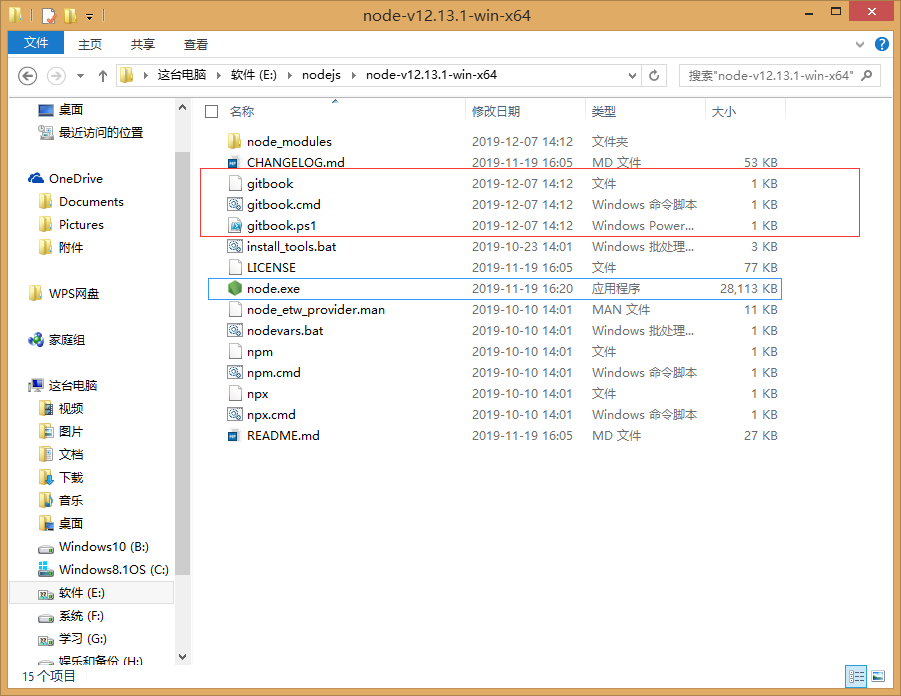Select README.md file icon
Viewport: 901px width, 696px height.
[x=234, y=436]
